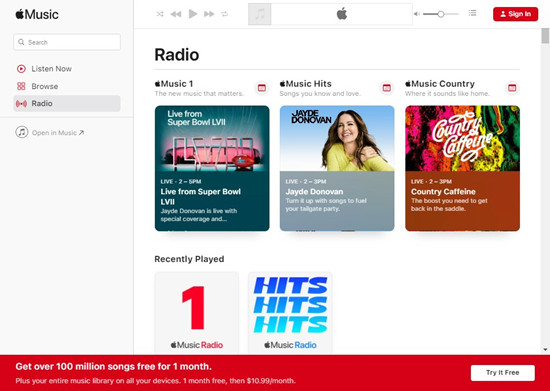The height and width of the screenshot is (391, 550).
Task: Click the Music 1 station heading
Action: [x=174, y=84]
